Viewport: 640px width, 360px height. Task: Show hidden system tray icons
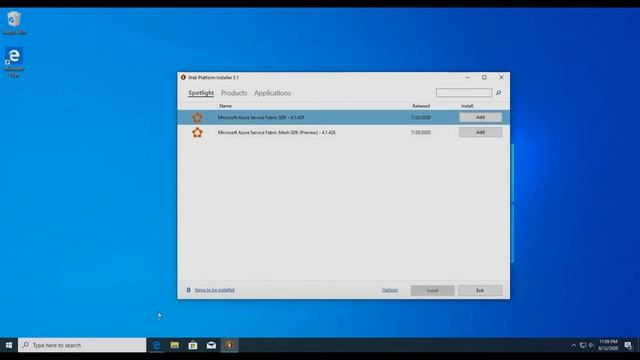[x=573, y=345]
